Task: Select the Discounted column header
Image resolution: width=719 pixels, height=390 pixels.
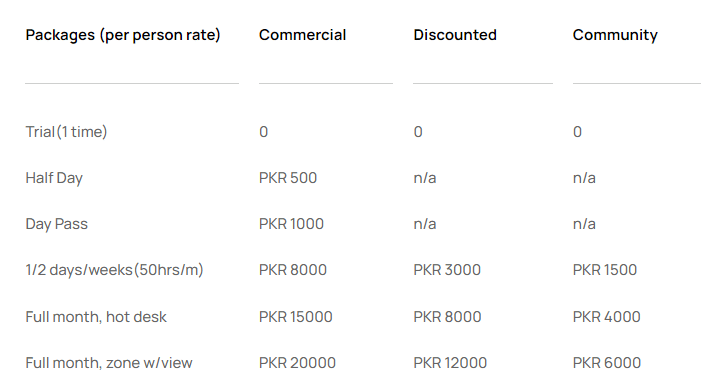Action: pos(455,35)
